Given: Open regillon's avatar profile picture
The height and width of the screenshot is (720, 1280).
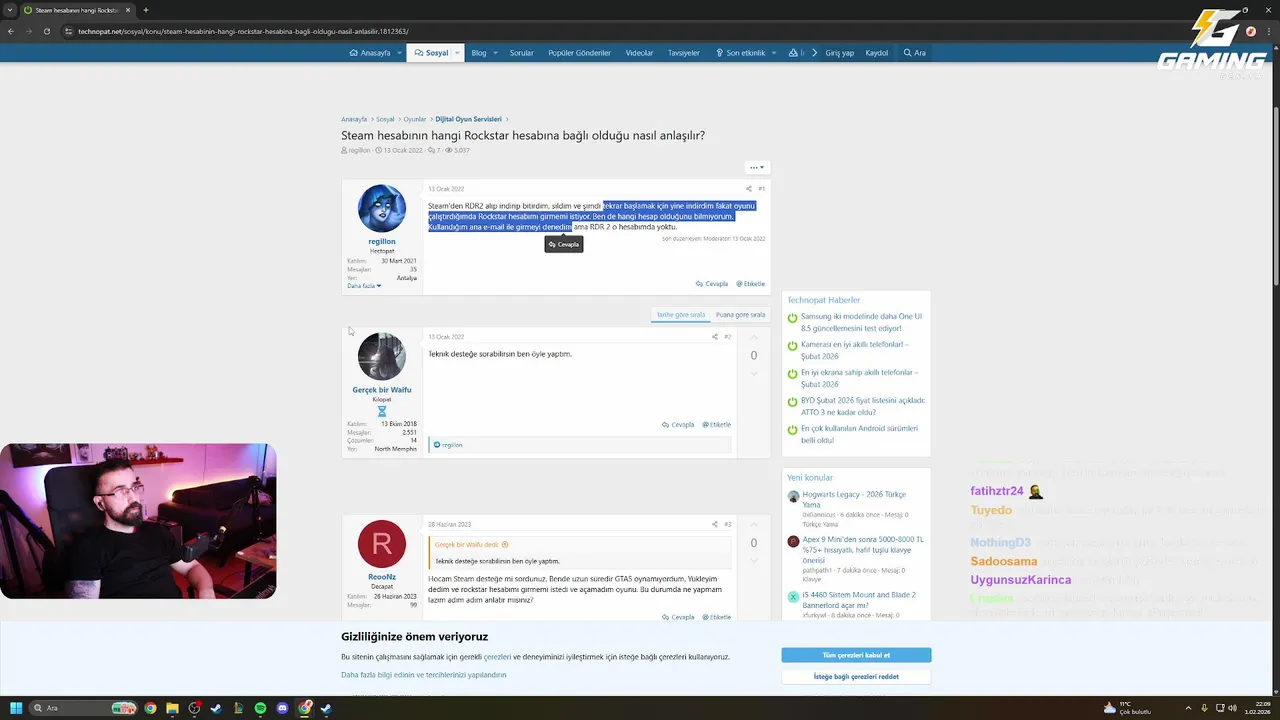Looking at the screenshot, I should point(382,209).
